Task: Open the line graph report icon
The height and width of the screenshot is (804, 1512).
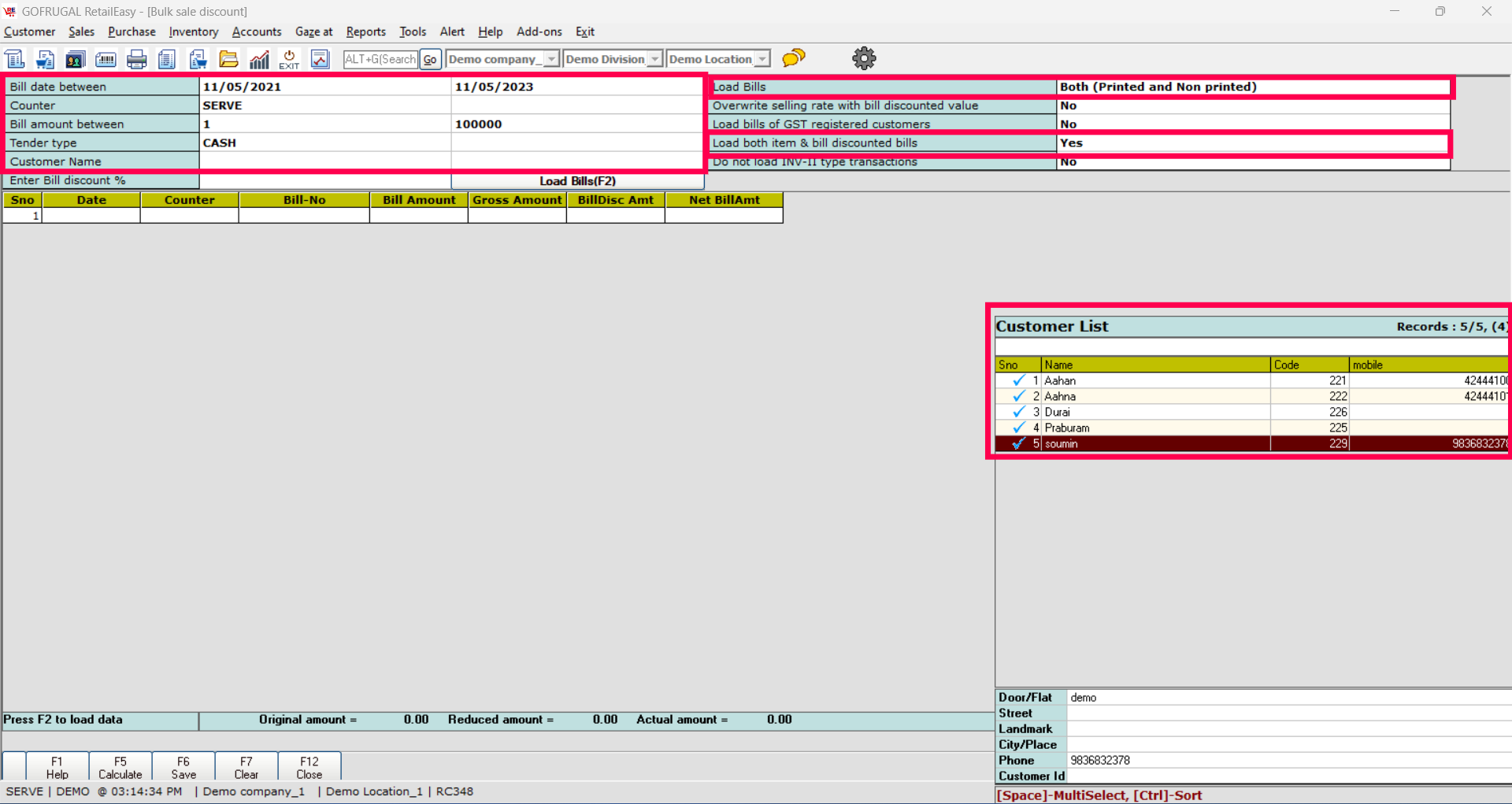Action: coord(320,59)
